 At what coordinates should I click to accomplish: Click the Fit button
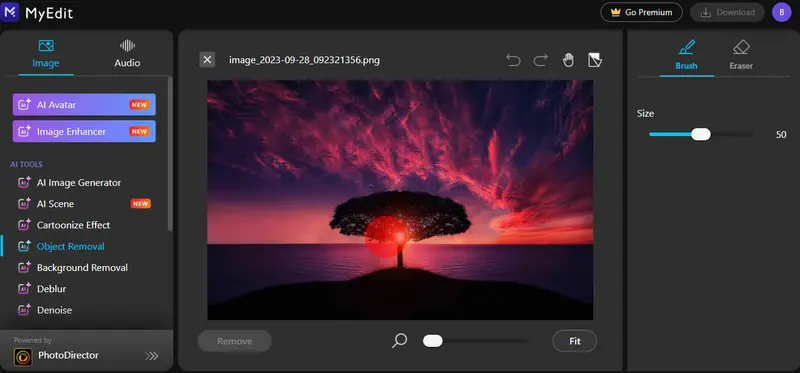pyautogui.click(x=574, y=341)
